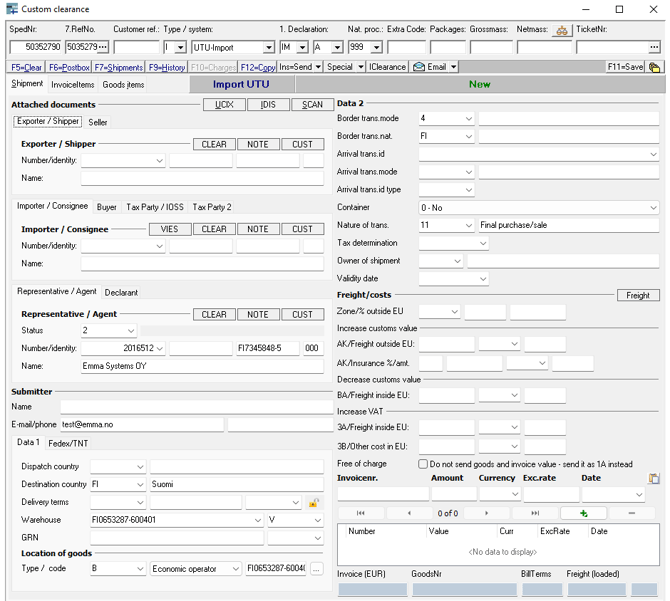Open the Border trans.mode dropdown
670x601 pixels.
(x=468, y=119)
